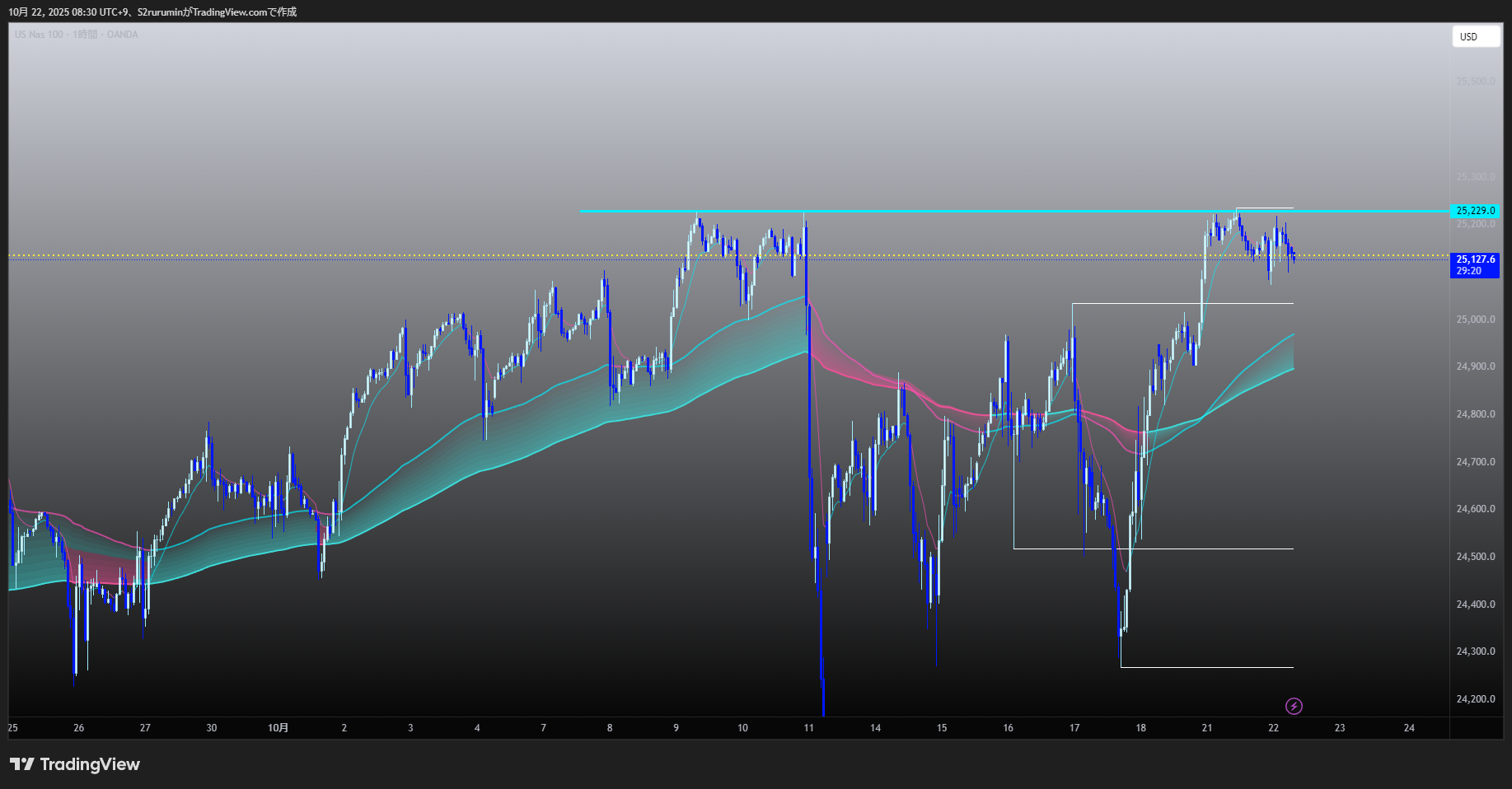Click date 21 on the time axis

(x=1206, y=728)
